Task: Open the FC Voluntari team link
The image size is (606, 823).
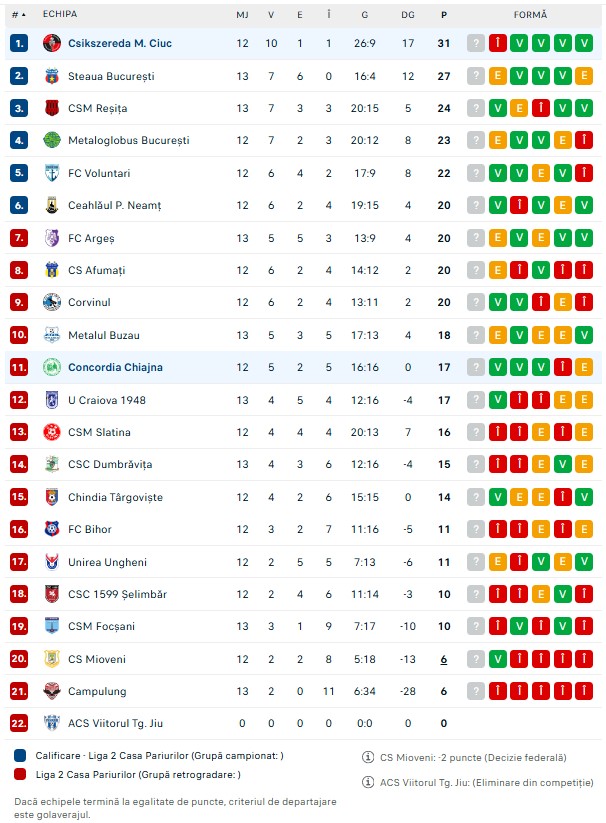Action: (99, 173)
